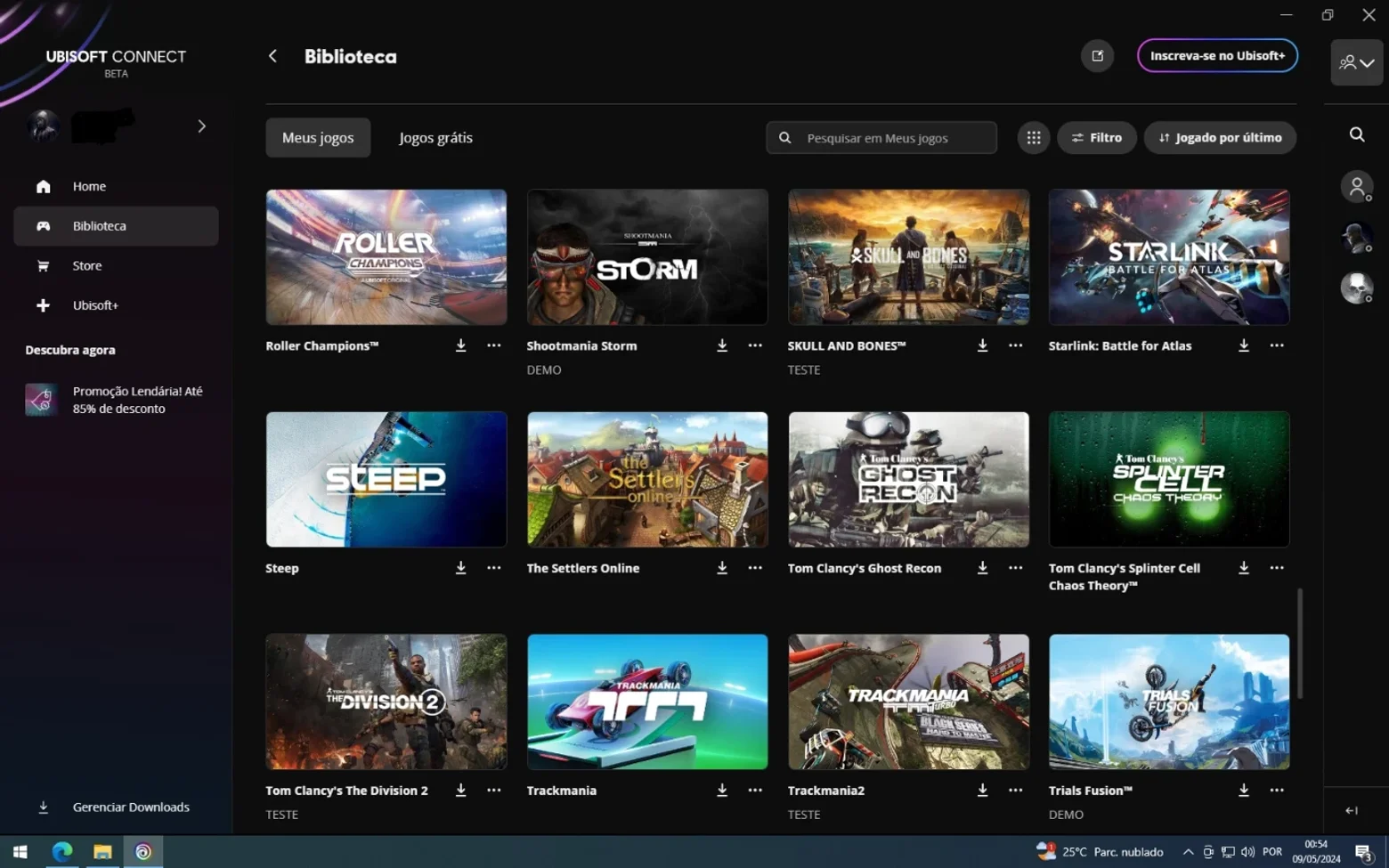The height and width of the screenshot is (868, 1389).
Task: Open the Windows notification center
Action: click(1363, 853)
